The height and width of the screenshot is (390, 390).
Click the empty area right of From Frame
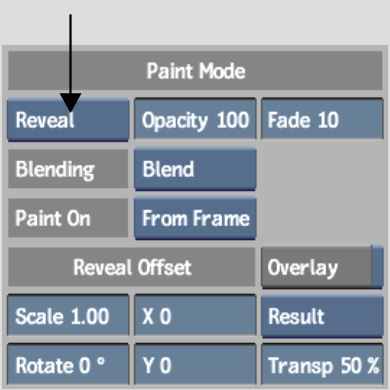pyautogui.click(x=322, y=218)
